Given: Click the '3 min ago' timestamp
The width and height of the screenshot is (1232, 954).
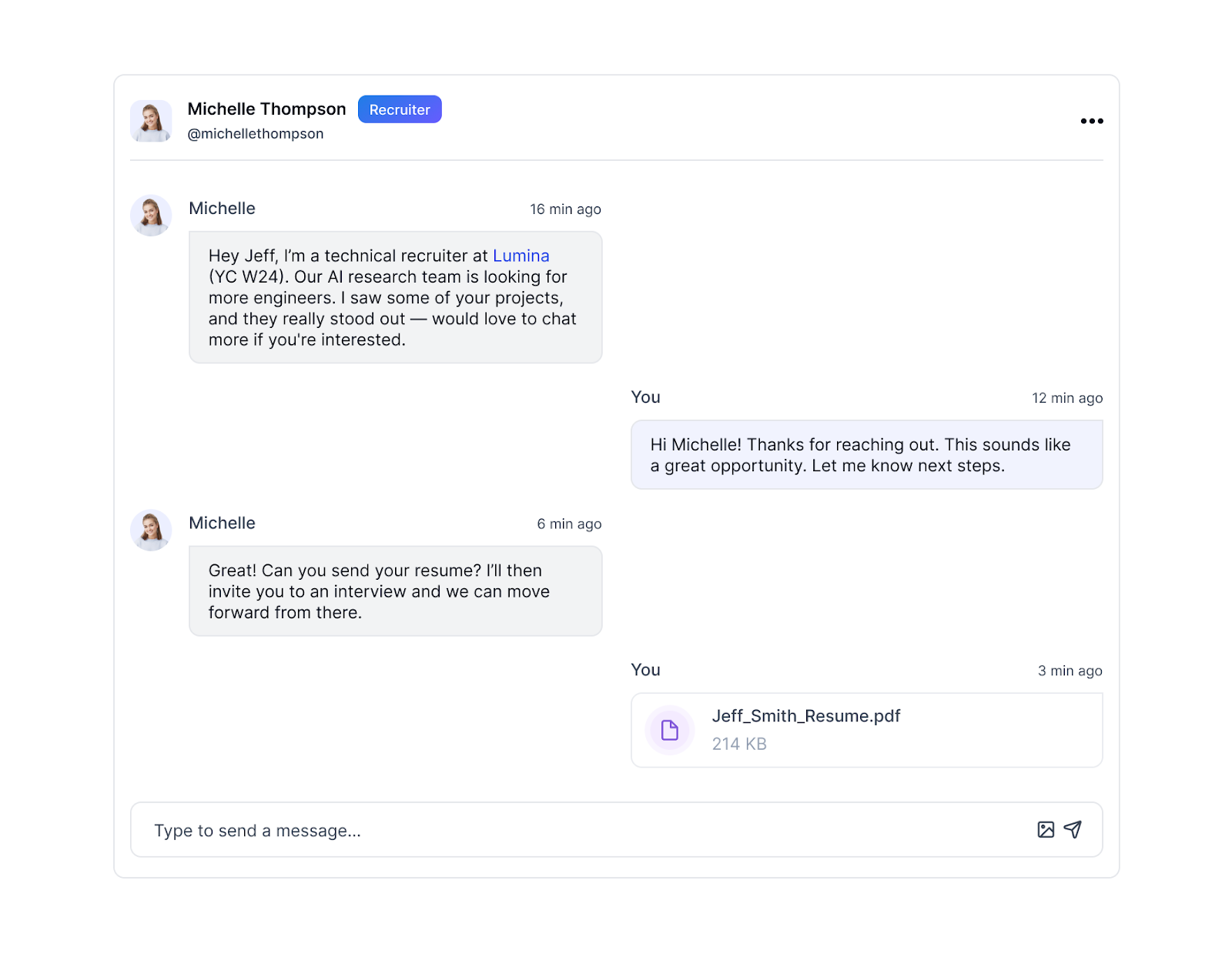Looking at the screenshot, I should [1070, 671].
